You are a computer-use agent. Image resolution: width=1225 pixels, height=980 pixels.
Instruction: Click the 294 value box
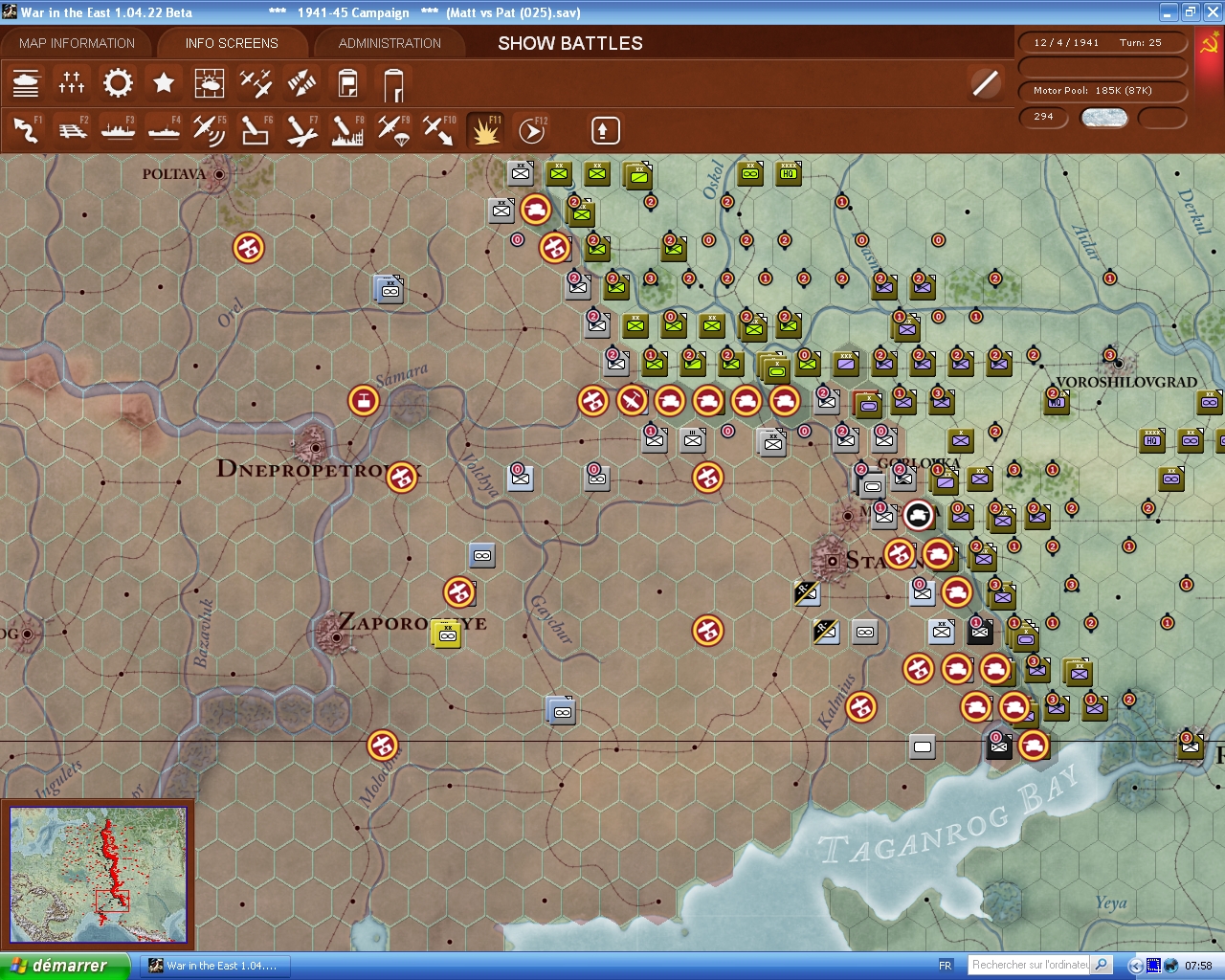[1044, 117]
